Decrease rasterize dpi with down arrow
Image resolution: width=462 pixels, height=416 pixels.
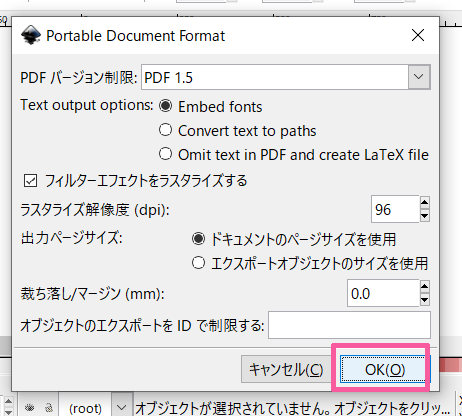point(424,216)
